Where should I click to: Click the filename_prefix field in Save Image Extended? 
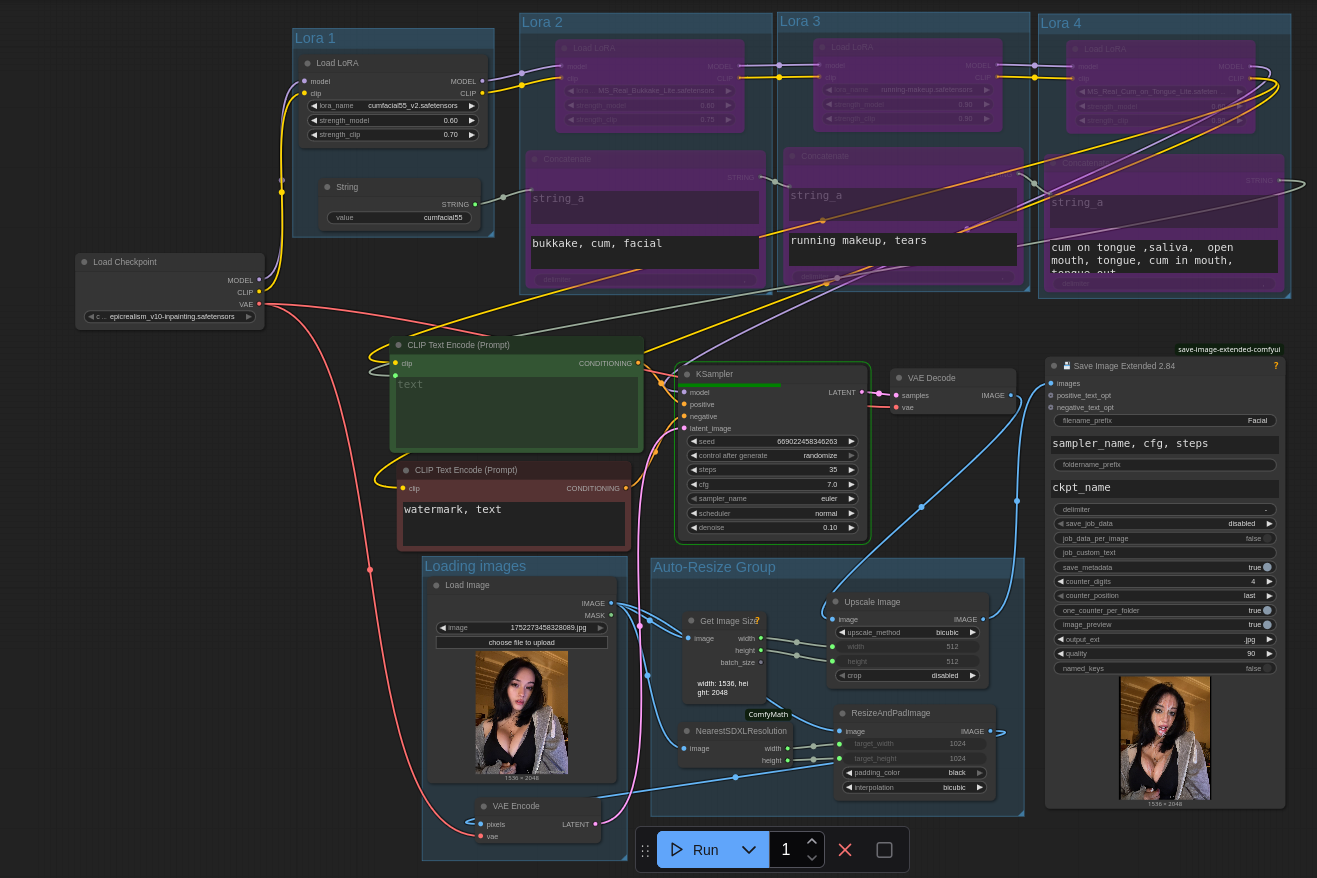tap(1165, 421)
